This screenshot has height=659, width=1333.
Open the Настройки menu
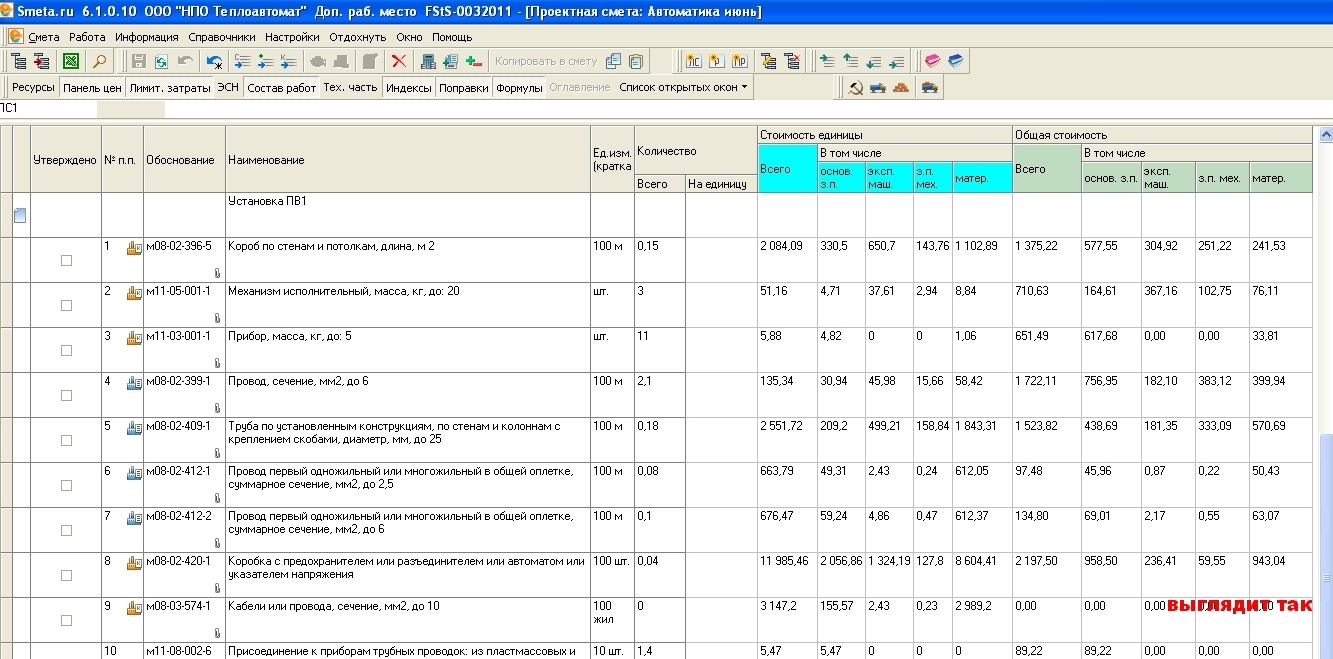click(x=292, y=37)
